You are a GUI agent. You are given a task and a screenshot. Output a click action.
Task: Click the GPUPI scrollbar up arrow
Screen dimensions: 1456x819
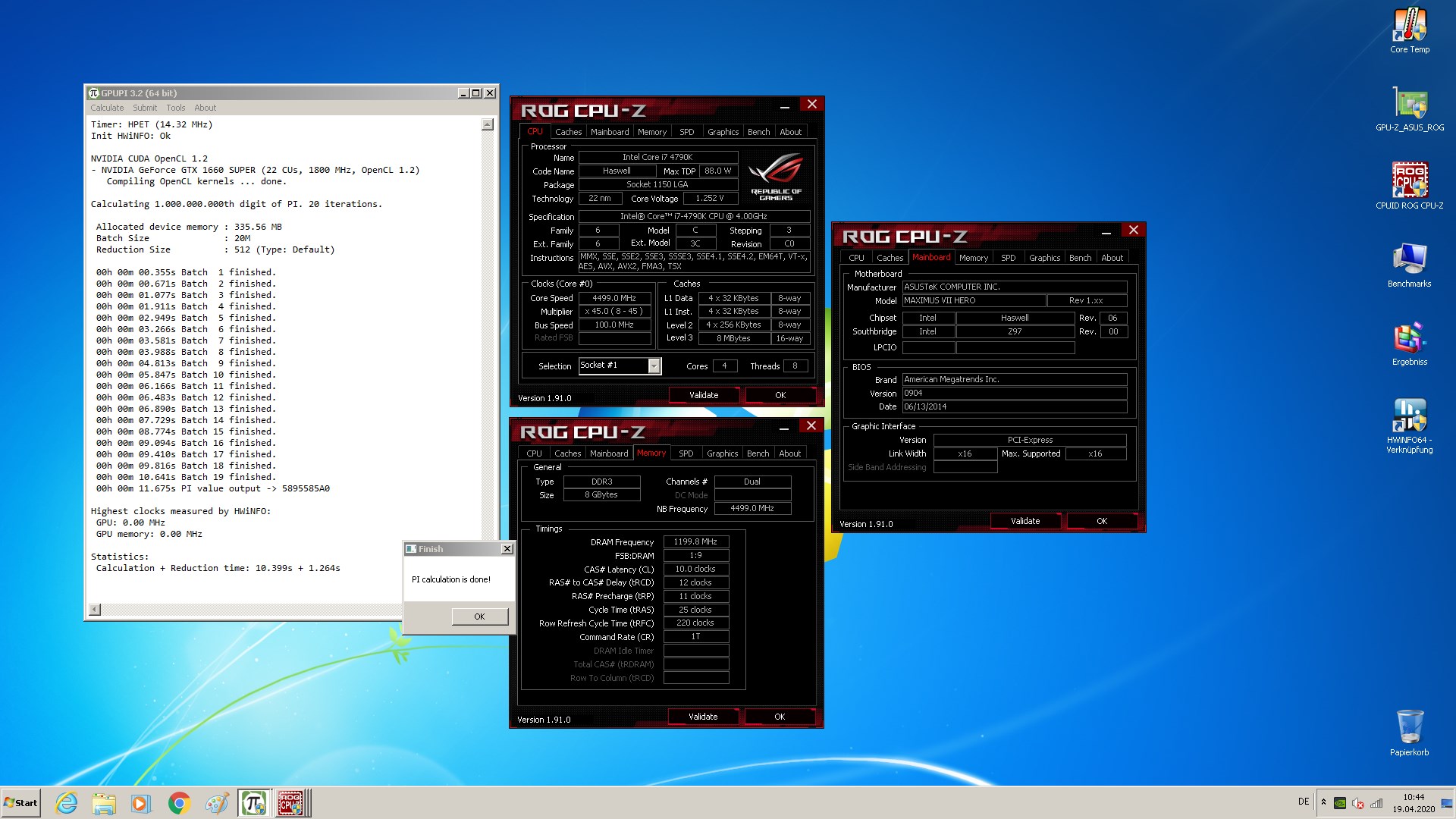point(488,124)
